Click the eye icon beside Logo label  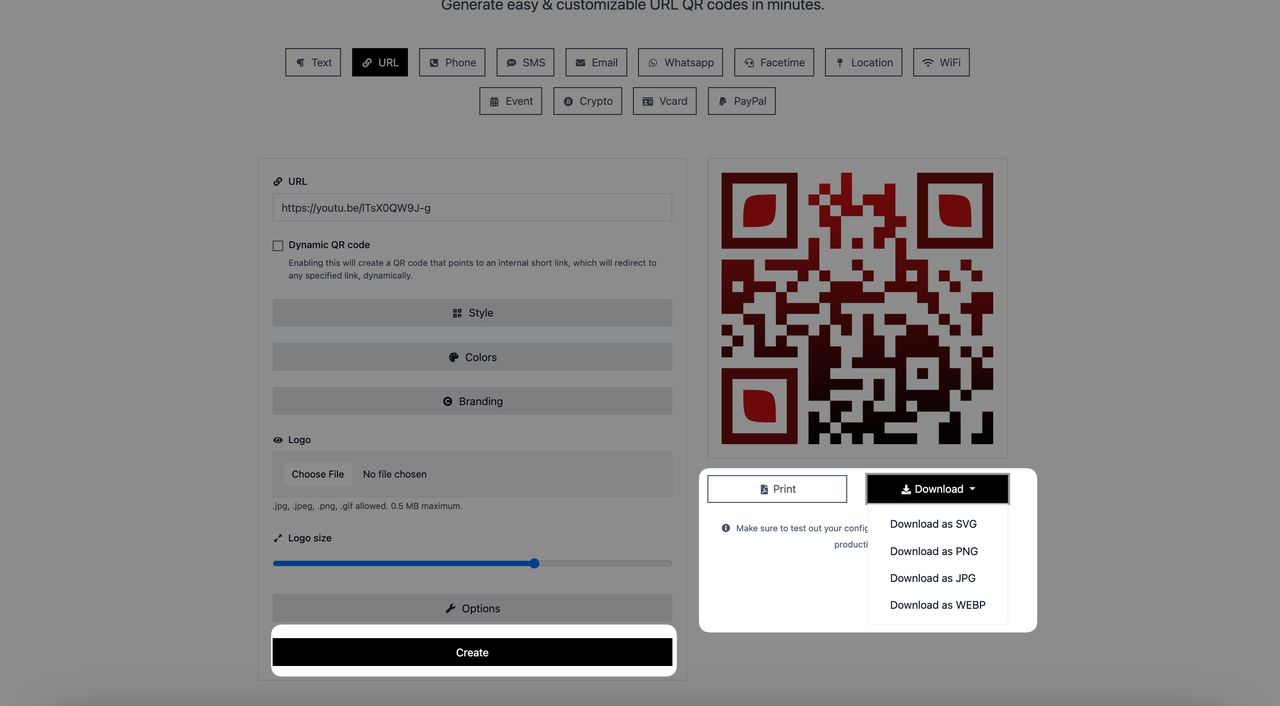(x=278, y=440)
